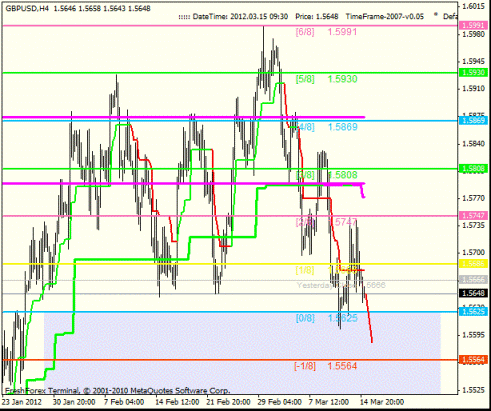Click the GBPUSD,H4 chart title text
The image size is (491, 411).
tap(27, 8)
